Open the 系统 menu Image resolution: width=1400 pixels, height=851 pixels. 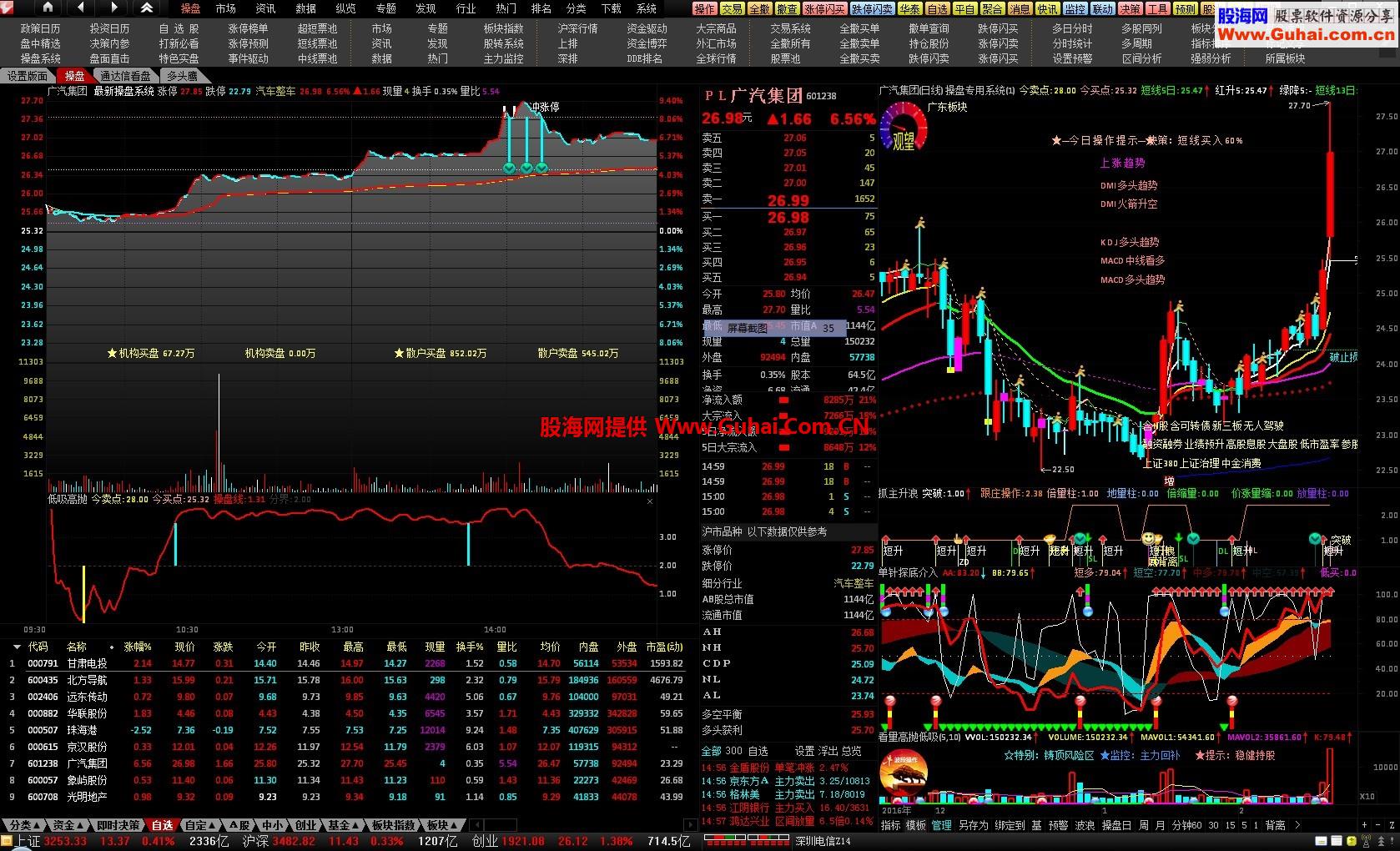(x=647, y=8)
